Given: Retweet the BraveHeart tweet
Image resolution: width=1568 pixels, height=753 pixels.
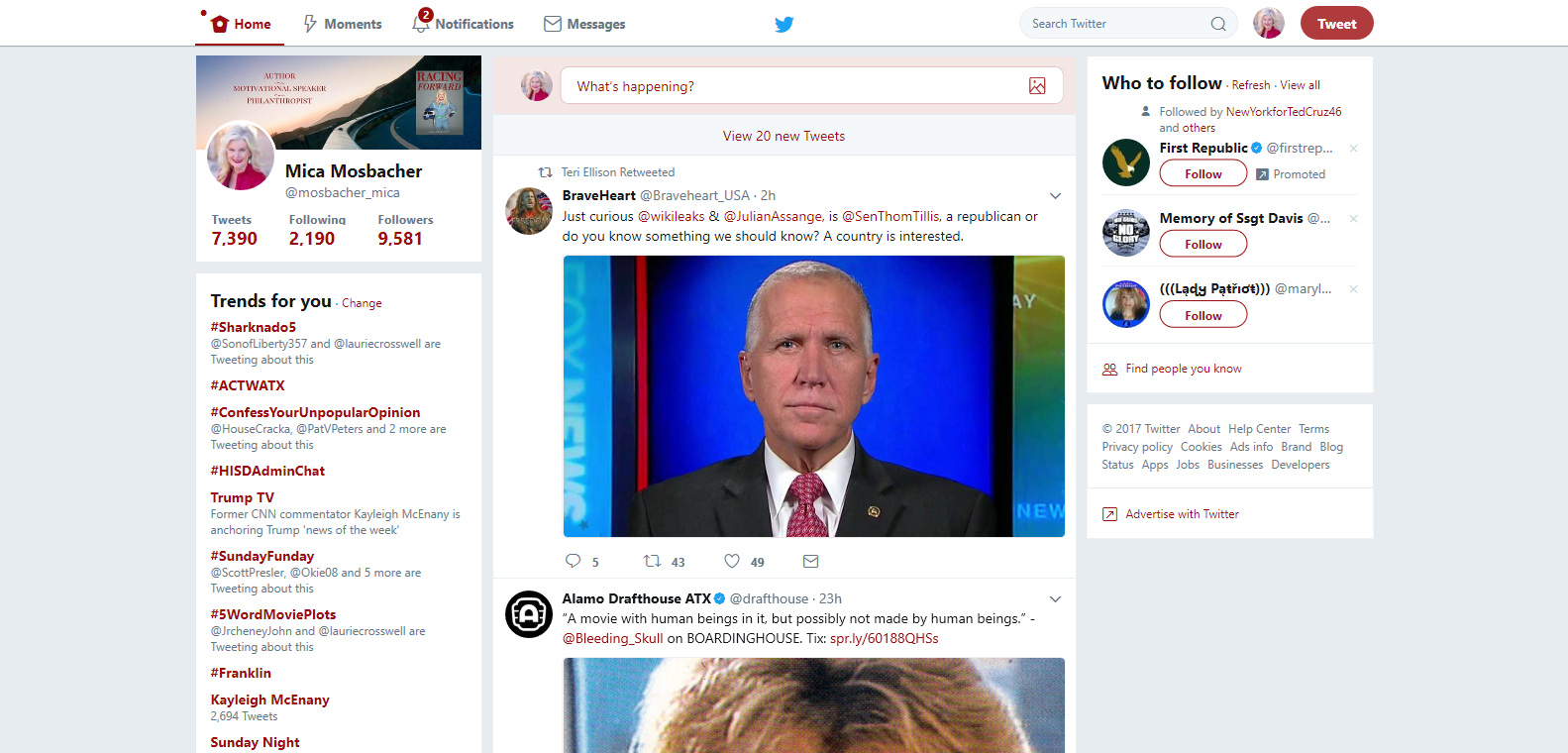Looking at the screenshot, I should click(652, 561).
